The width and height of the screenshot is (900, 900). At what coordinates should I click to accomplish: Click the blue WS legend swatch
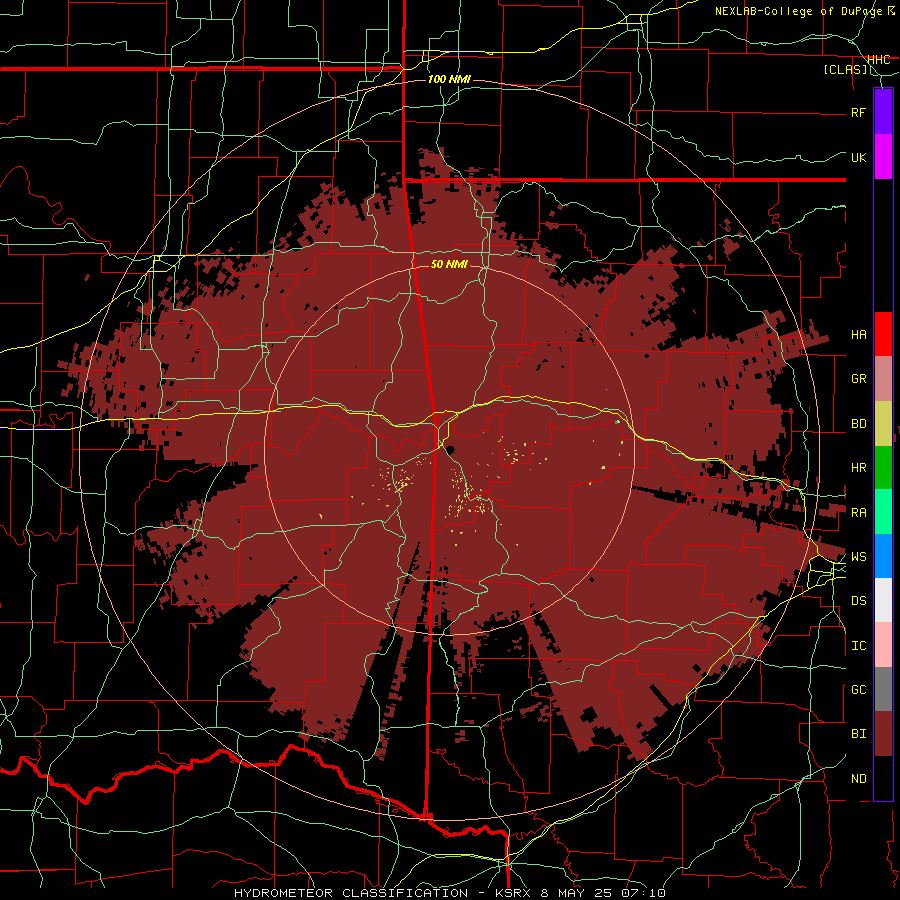883,556
